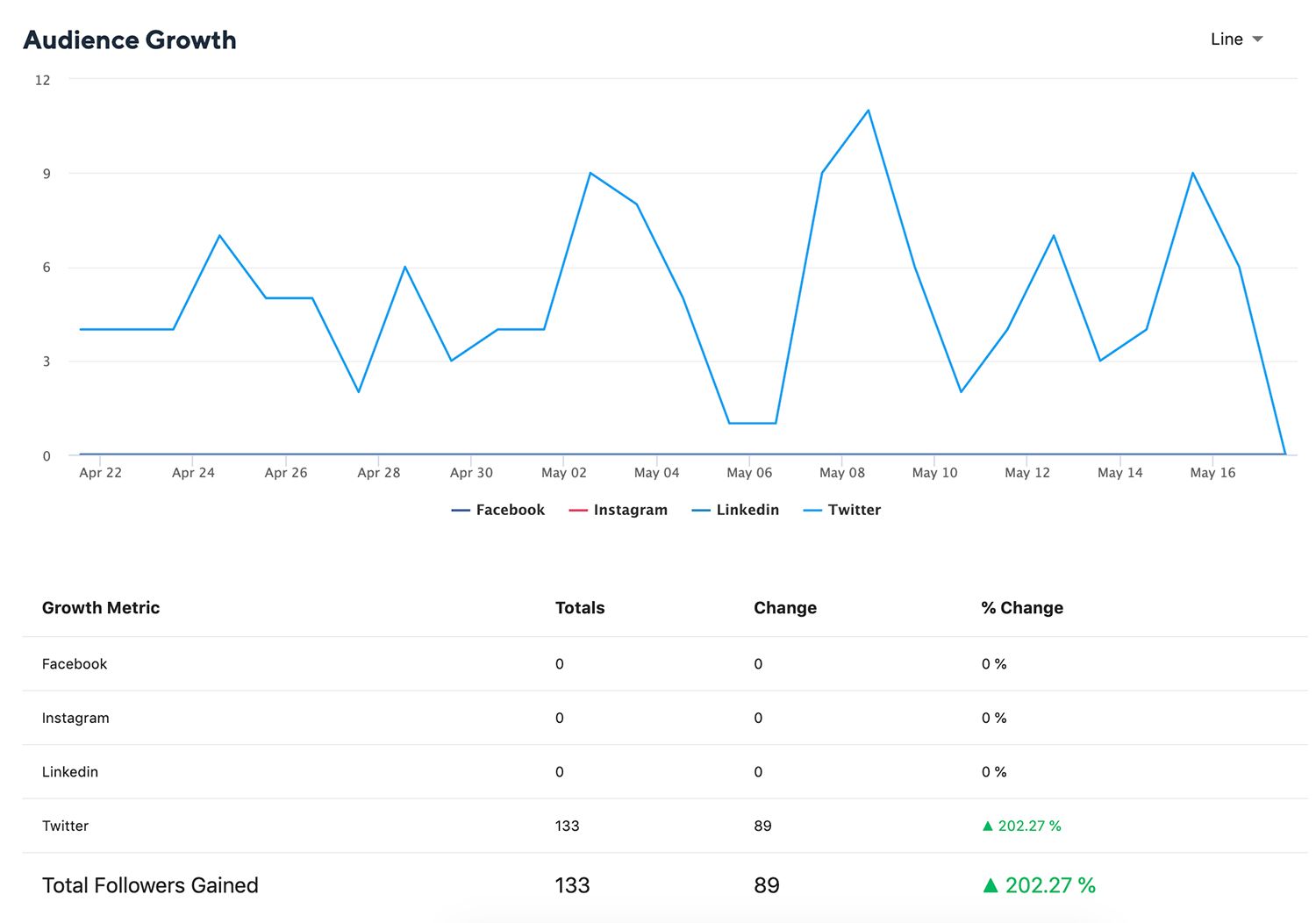Click the Instagram red legend line

pyautogui.click(x=578, y=511)
